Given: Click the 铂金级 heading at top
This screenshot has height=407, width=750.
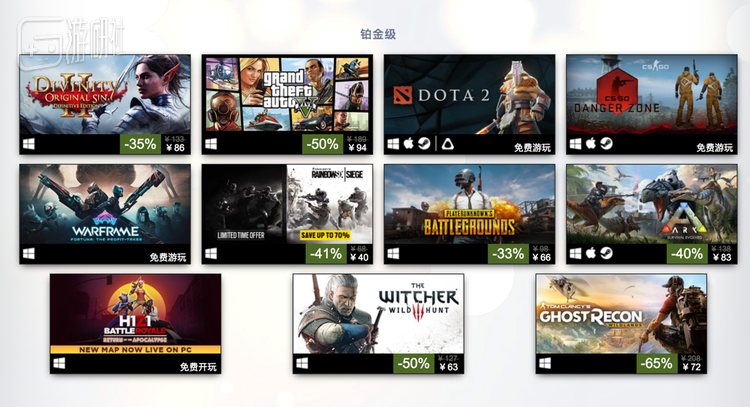Looking at the screenshot, I should [378, 34].
